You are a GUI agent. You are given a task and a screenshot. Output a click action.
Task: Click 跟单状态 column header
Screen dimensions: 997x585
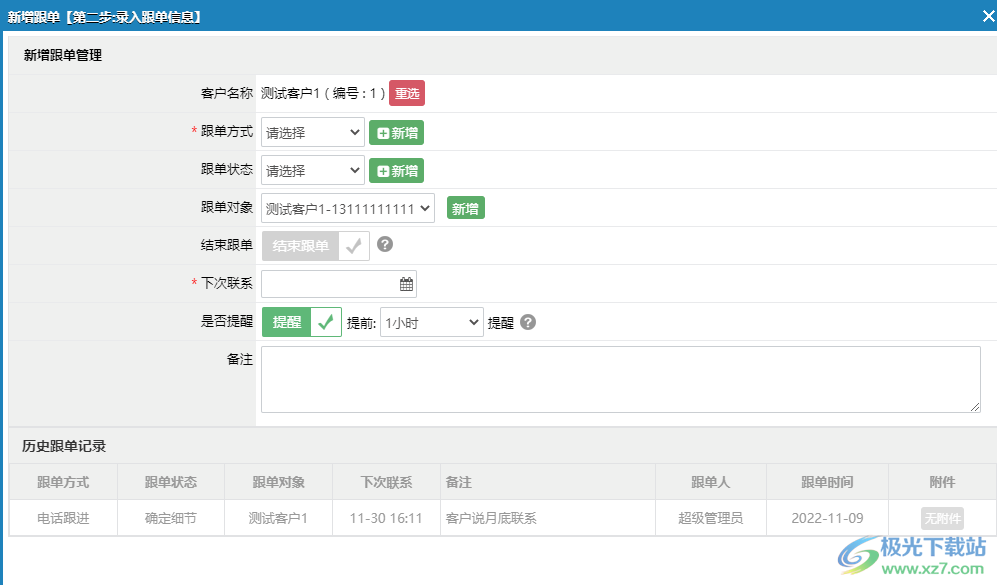point(171,482)
